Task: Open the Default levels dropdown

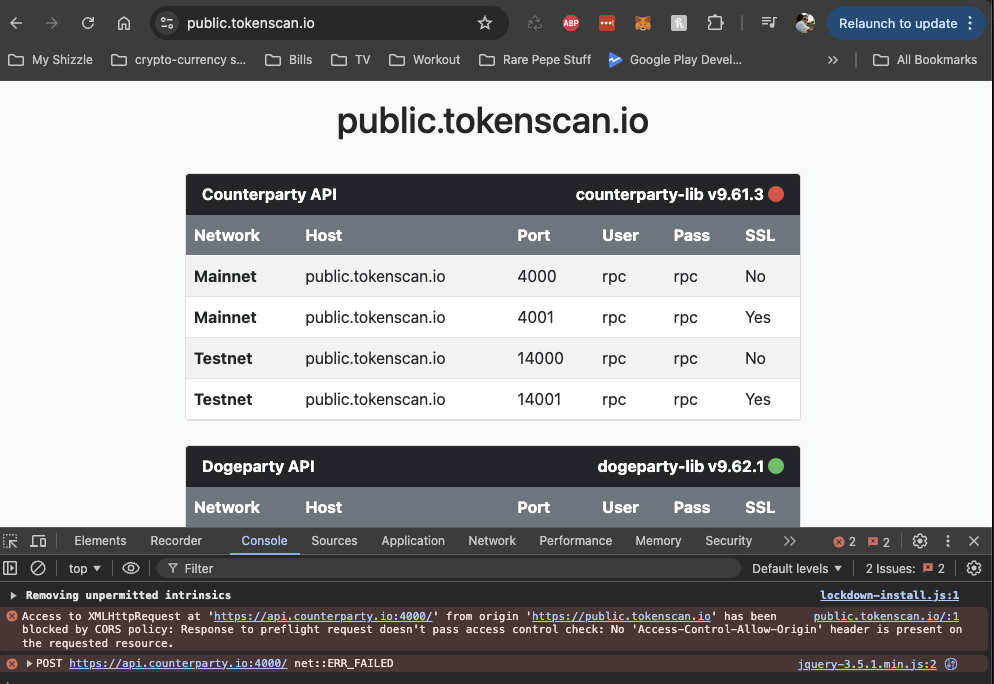Action: 797,569
